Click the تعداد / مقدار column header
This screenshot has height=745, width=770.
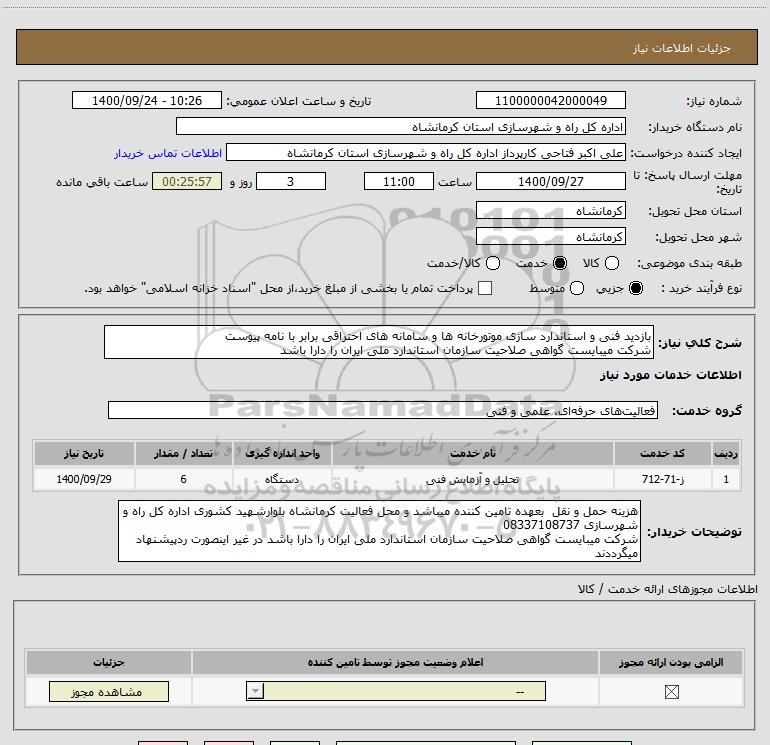click(x=183, y=453)
